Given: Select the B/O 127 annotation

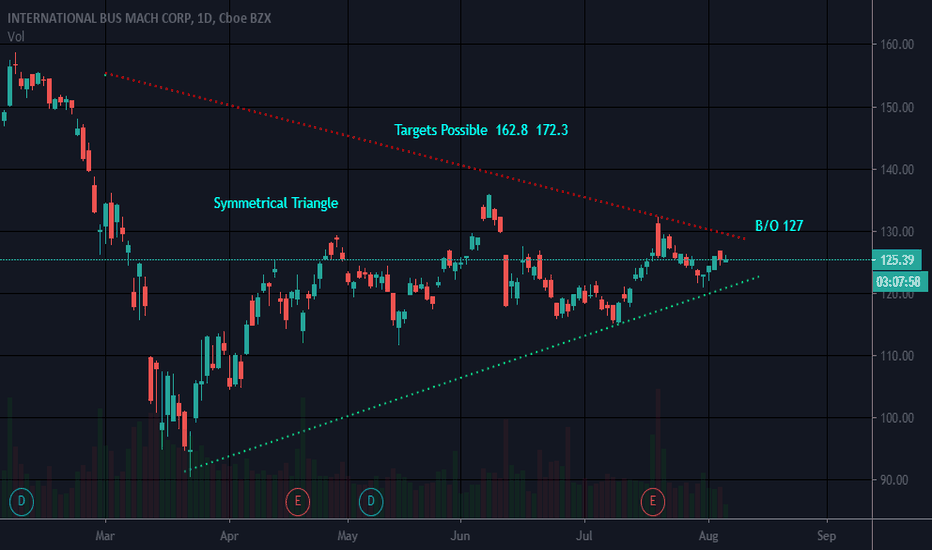Looking at the screenshot, I should [779, 226].
